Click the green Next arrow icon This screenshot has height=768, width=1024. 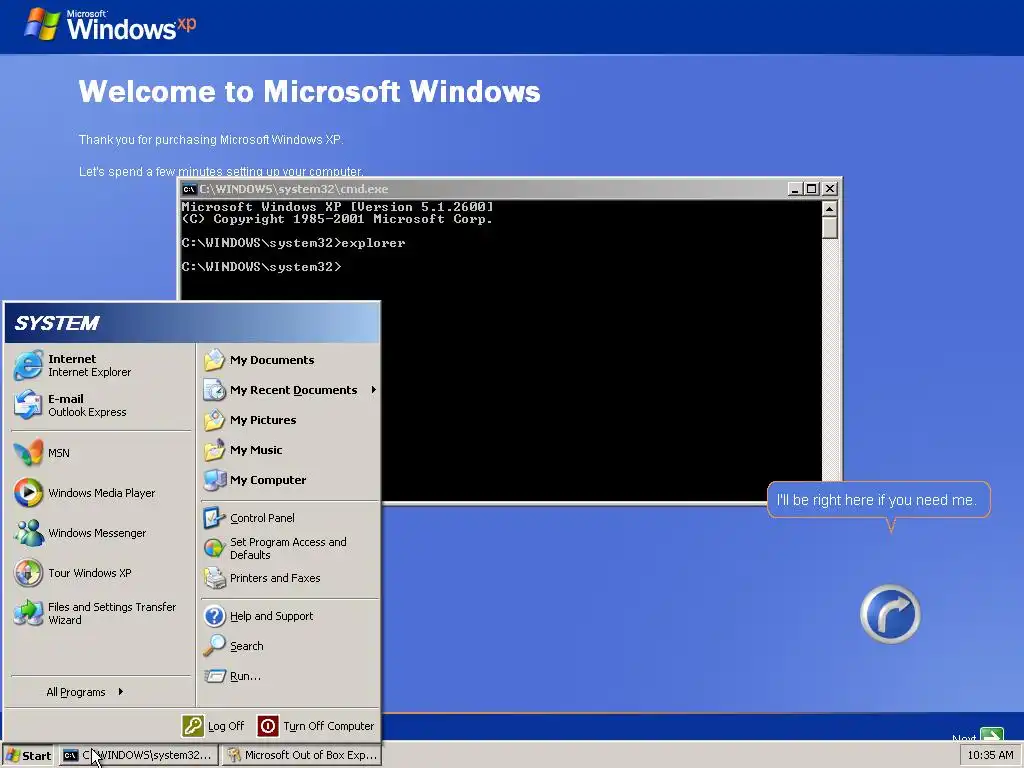[x=991, y=735]
